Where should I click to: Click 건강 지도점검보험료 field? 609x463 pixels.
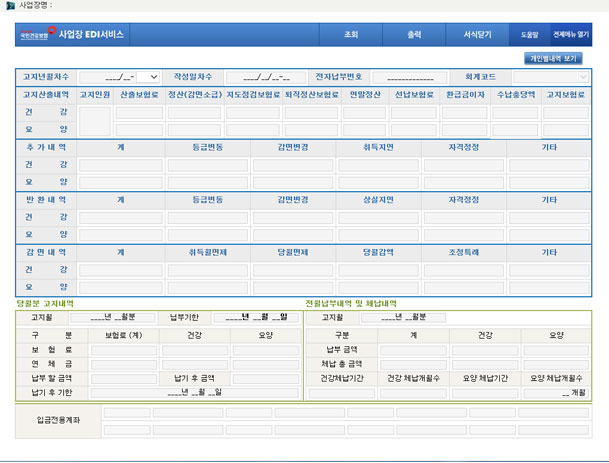point(253,113)
